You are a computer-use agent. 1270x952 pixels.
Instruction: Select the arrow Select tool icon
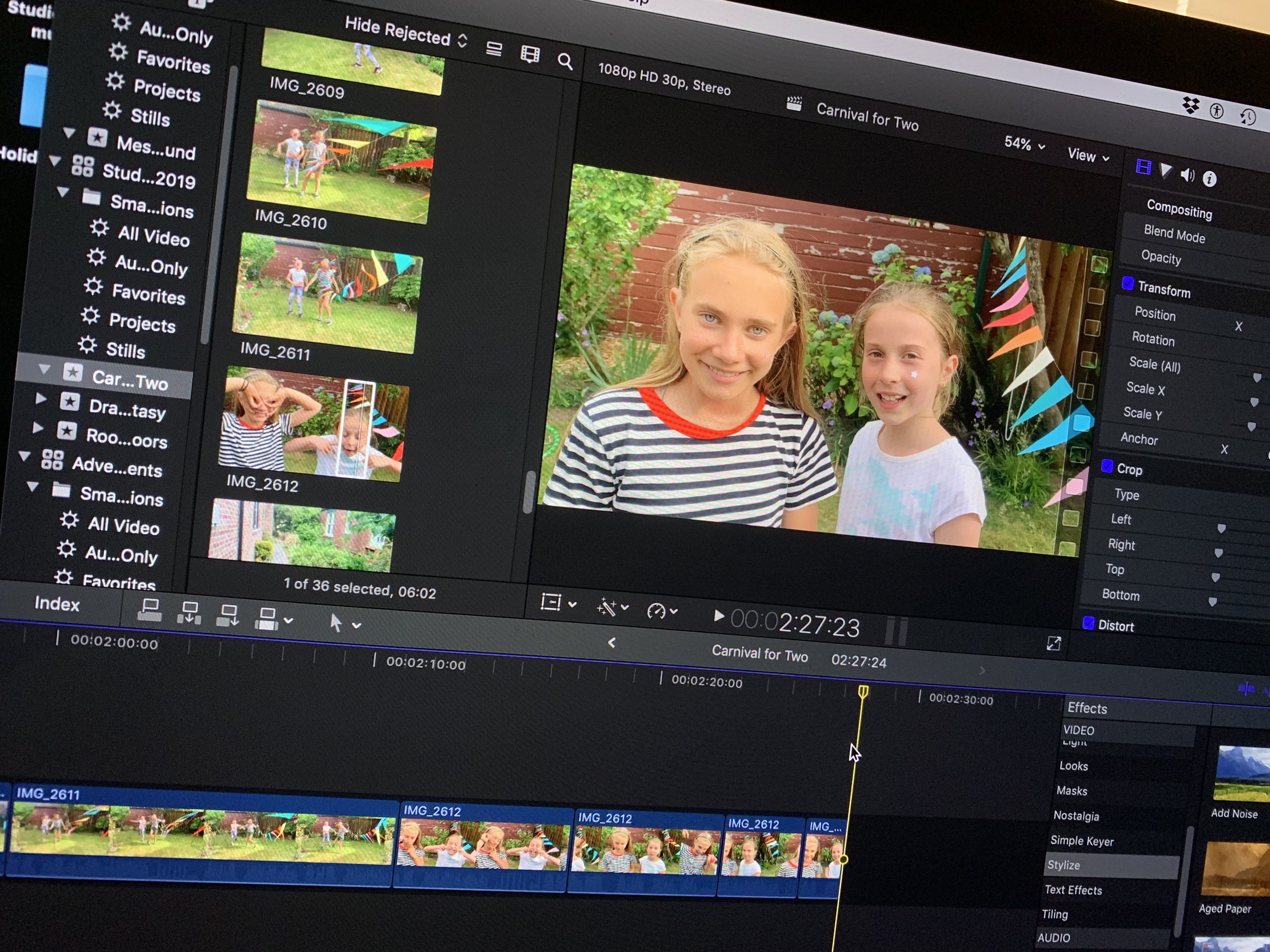click(336, 622)
